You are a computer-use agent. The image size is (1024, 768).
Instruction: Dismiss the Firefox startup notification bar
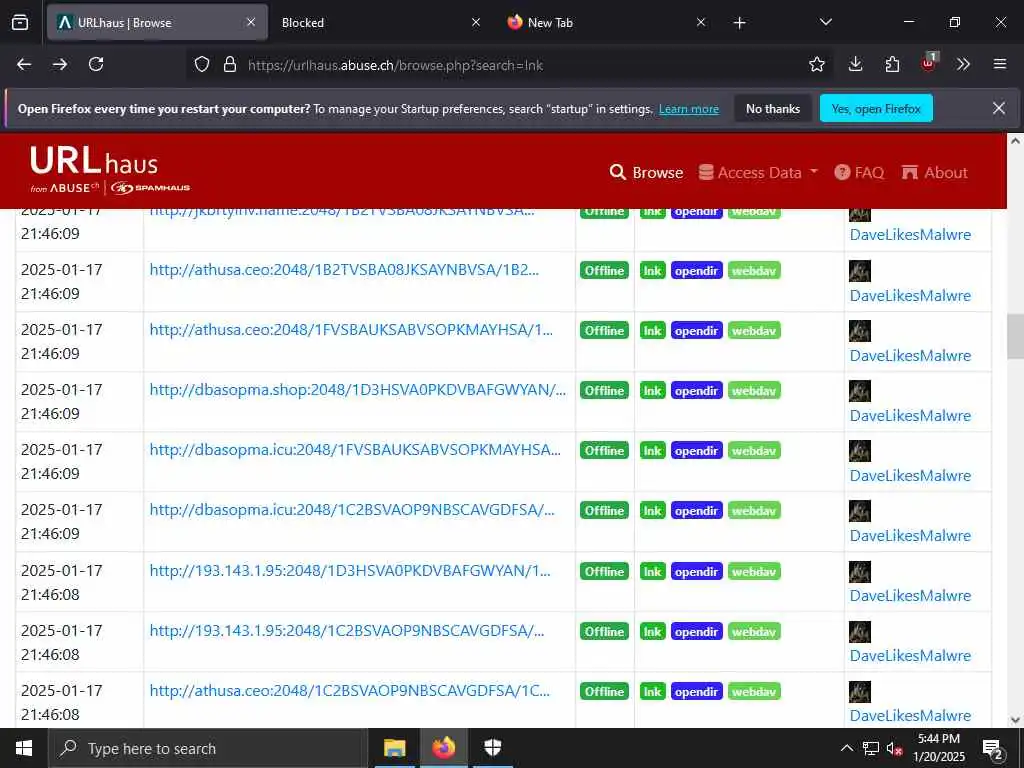pos(999,108)
